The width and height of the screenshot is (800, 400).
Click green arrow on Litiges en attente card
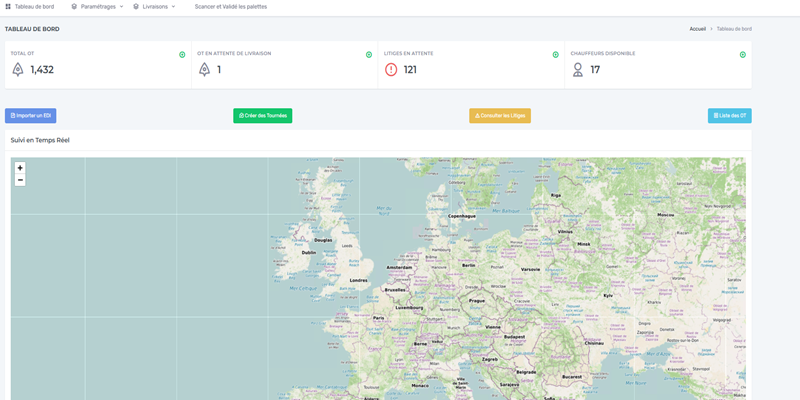click(x=556, y=55)
